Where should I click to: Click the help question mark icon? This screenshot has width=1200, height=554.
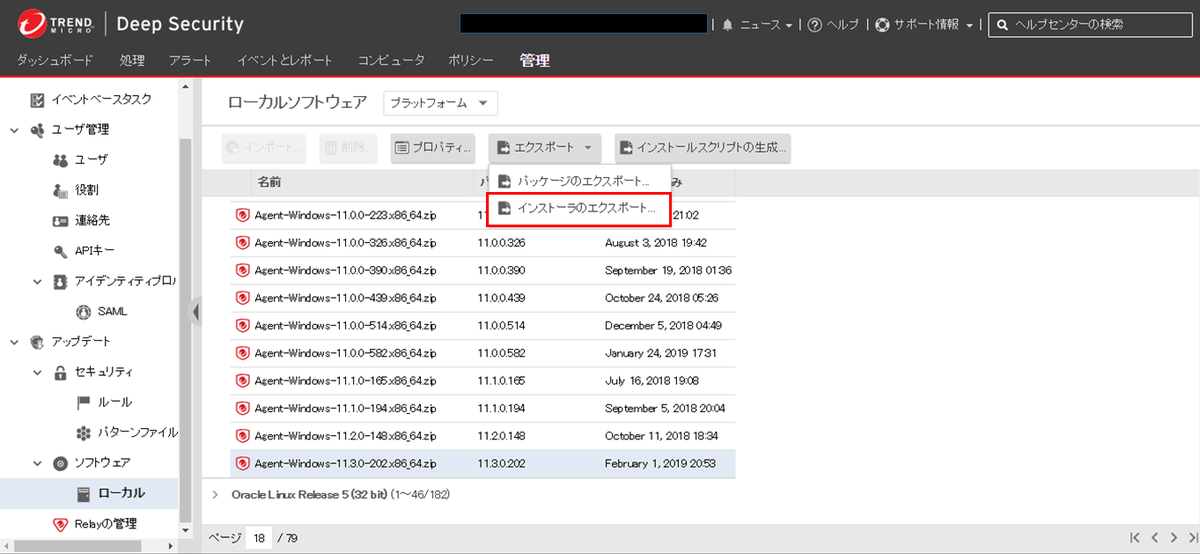[815, 25]
